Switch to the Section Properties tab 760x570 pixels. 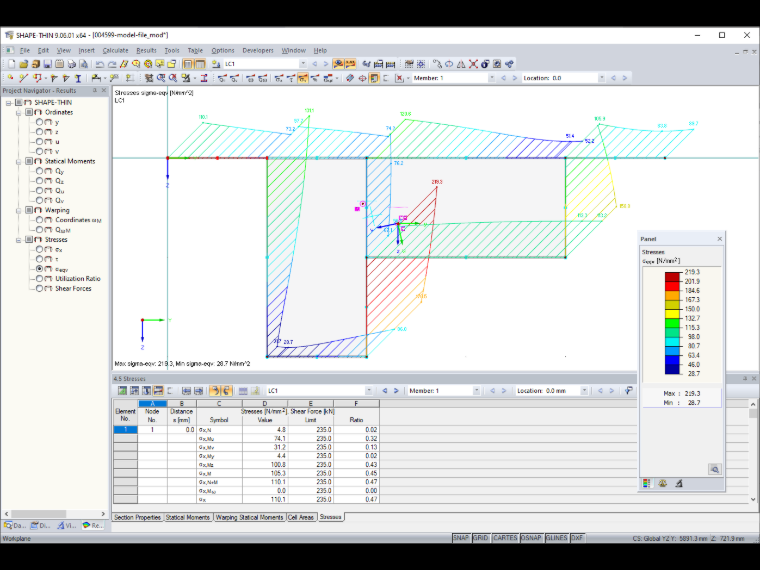(137, 517)
